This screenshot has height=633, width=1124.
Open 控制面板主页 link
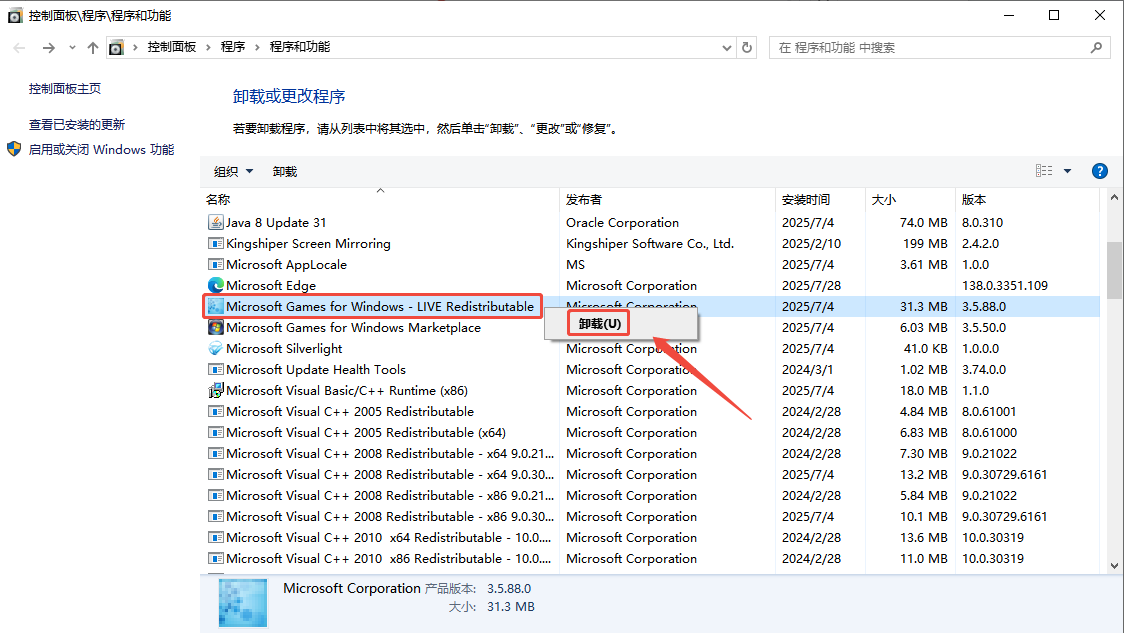[65, 89]
